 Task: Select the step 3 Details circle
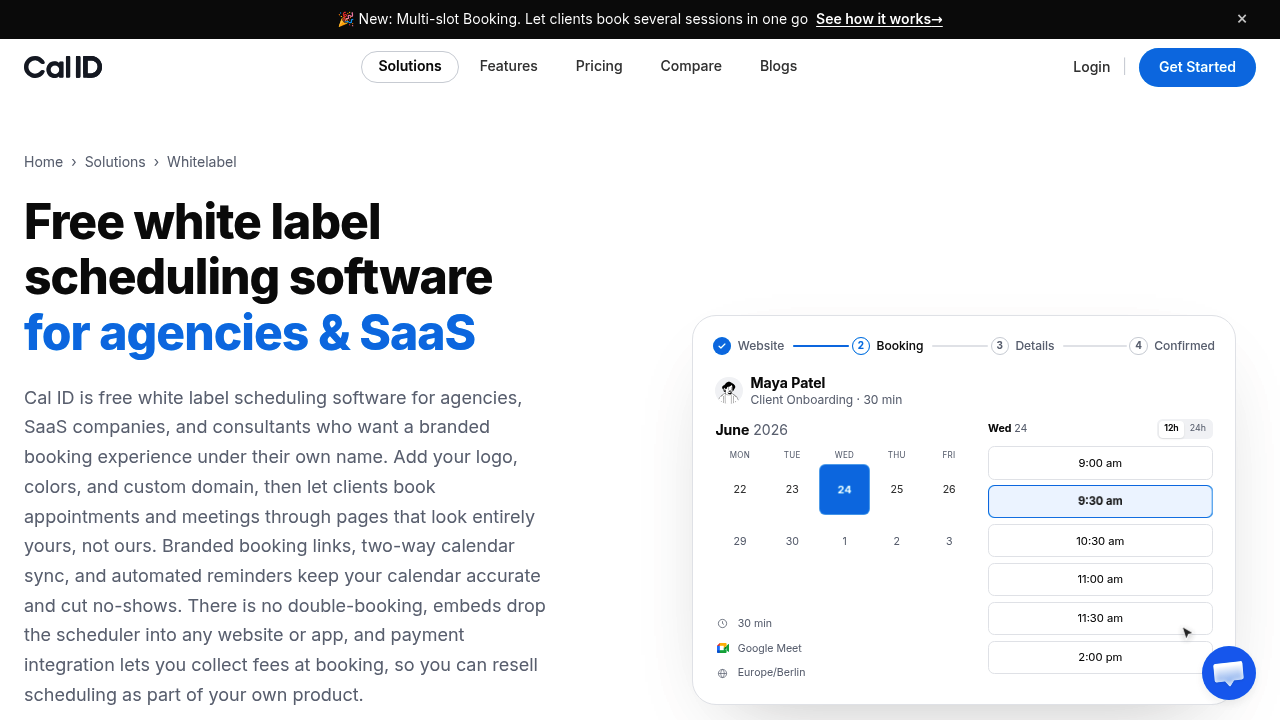click(x=999, y=346)
